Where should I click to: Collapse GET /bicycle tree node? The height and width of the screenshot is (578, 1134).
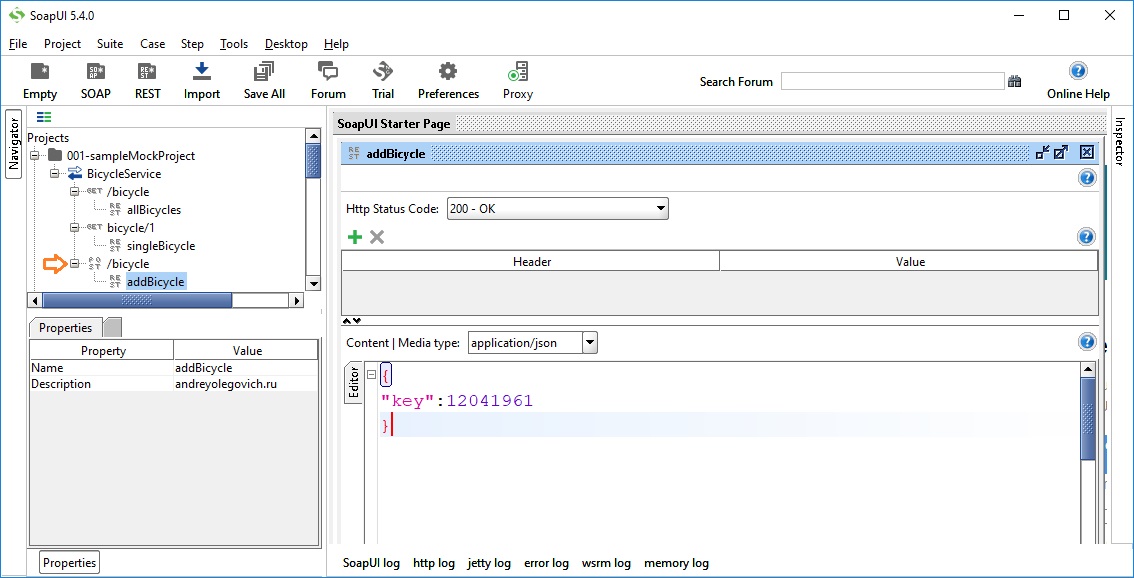(x=74, y=192)
